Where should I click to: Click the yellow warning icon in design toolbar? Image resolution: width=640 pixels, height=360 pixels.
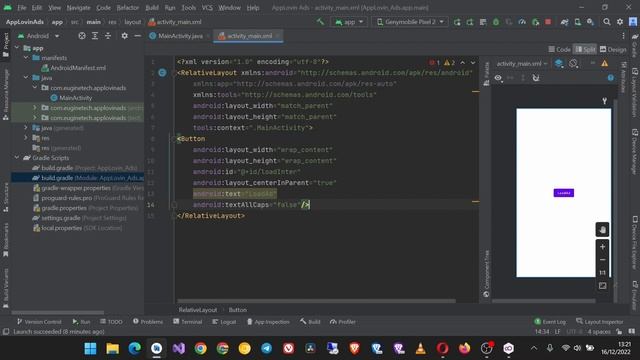point(604,63)
